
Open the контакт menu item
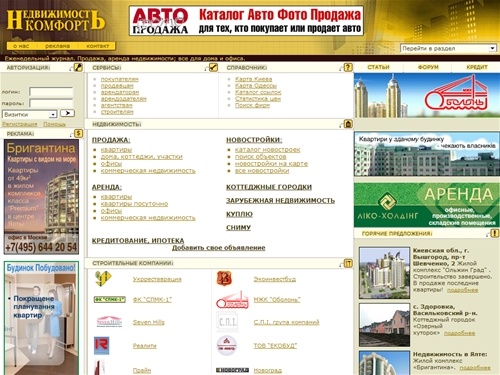click(x=97, y=46)
